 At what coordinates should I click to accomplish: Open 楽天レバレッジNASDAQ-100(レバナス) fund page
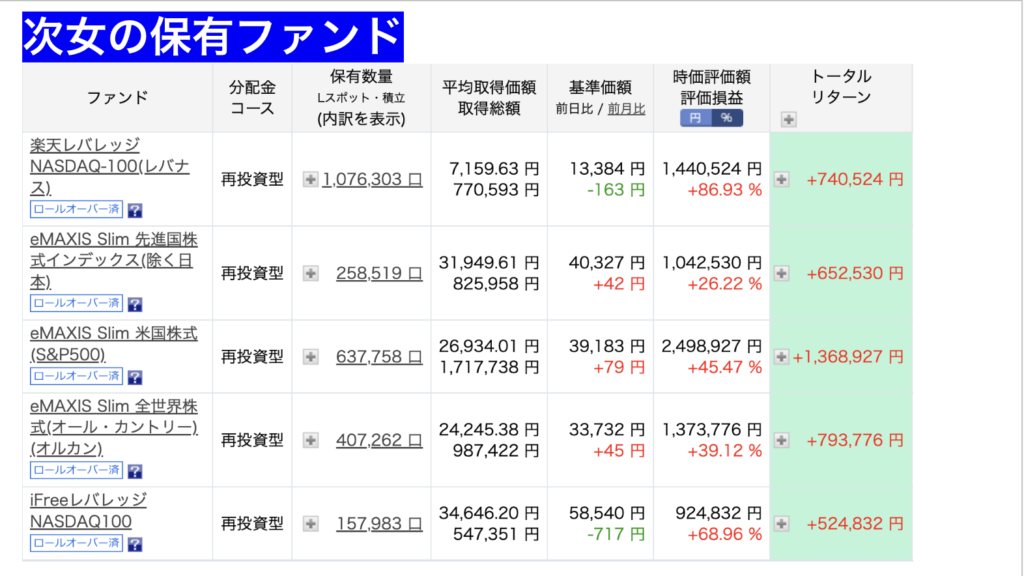point(85,166)
